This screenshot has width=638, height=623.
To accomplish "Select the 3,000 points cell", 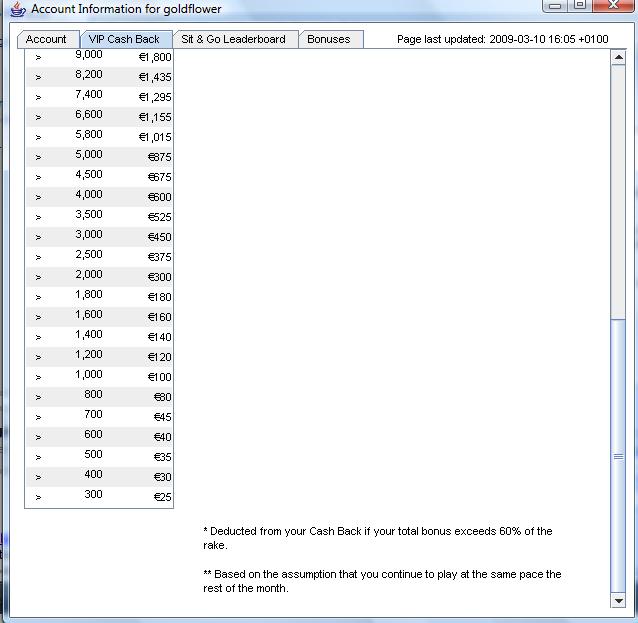I will pyautogui.click(x=89, y=234).
